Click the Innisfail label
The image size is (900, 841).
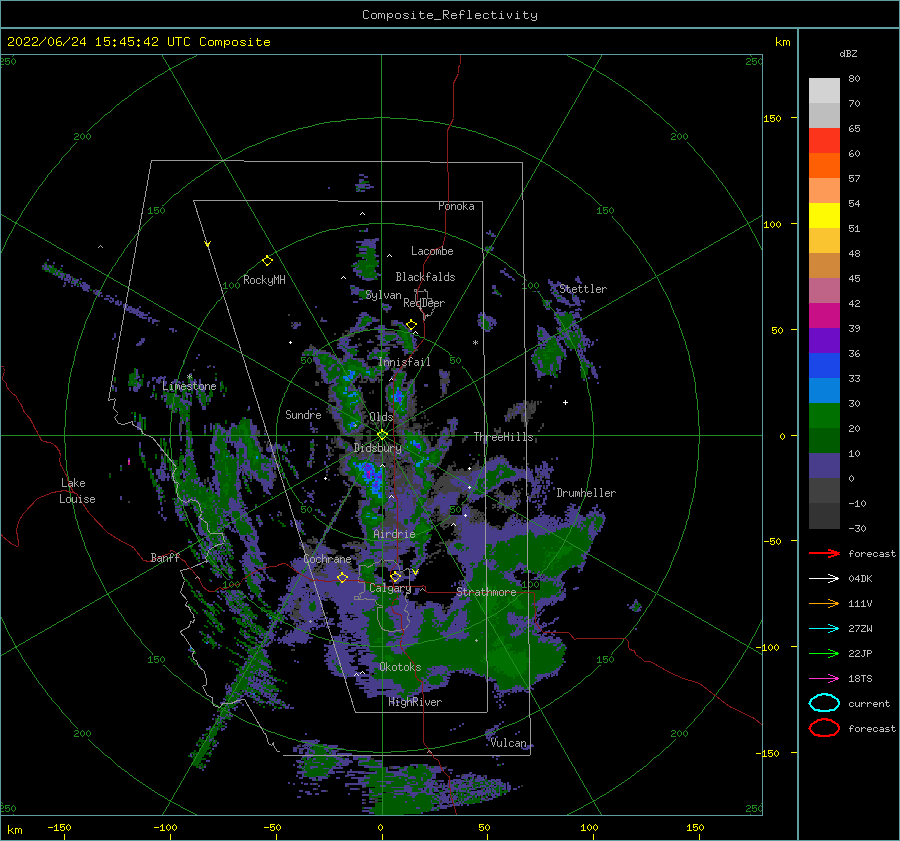[x=404, y=362]
